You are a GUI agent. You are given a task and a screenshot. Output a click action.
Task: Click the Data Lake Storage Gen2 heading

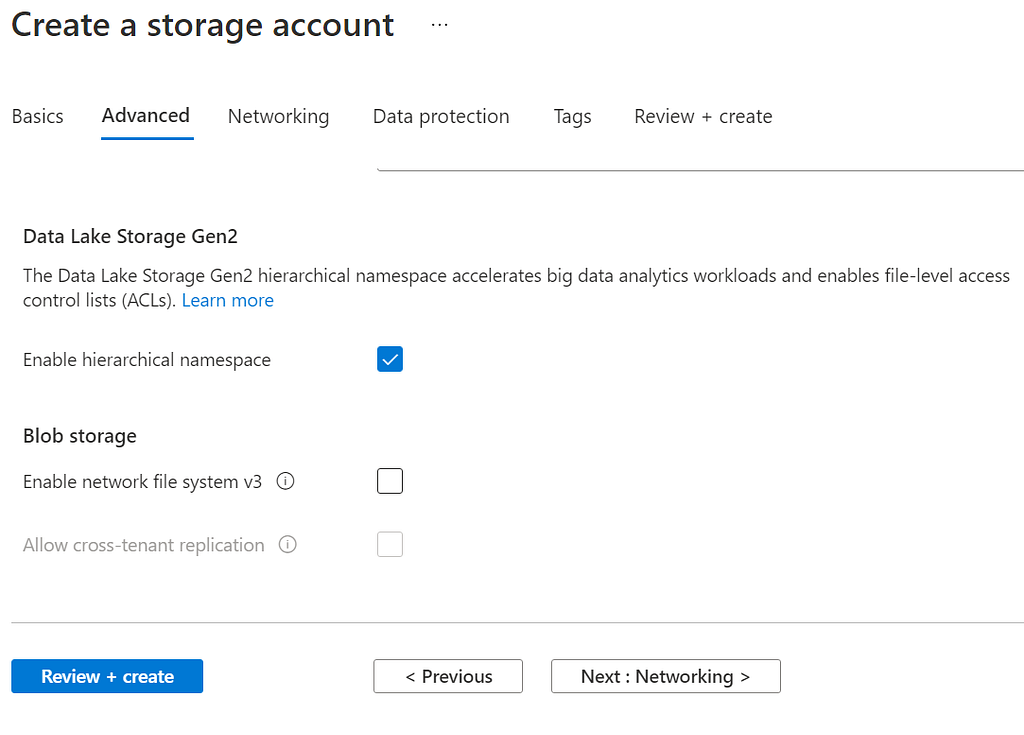131,237
